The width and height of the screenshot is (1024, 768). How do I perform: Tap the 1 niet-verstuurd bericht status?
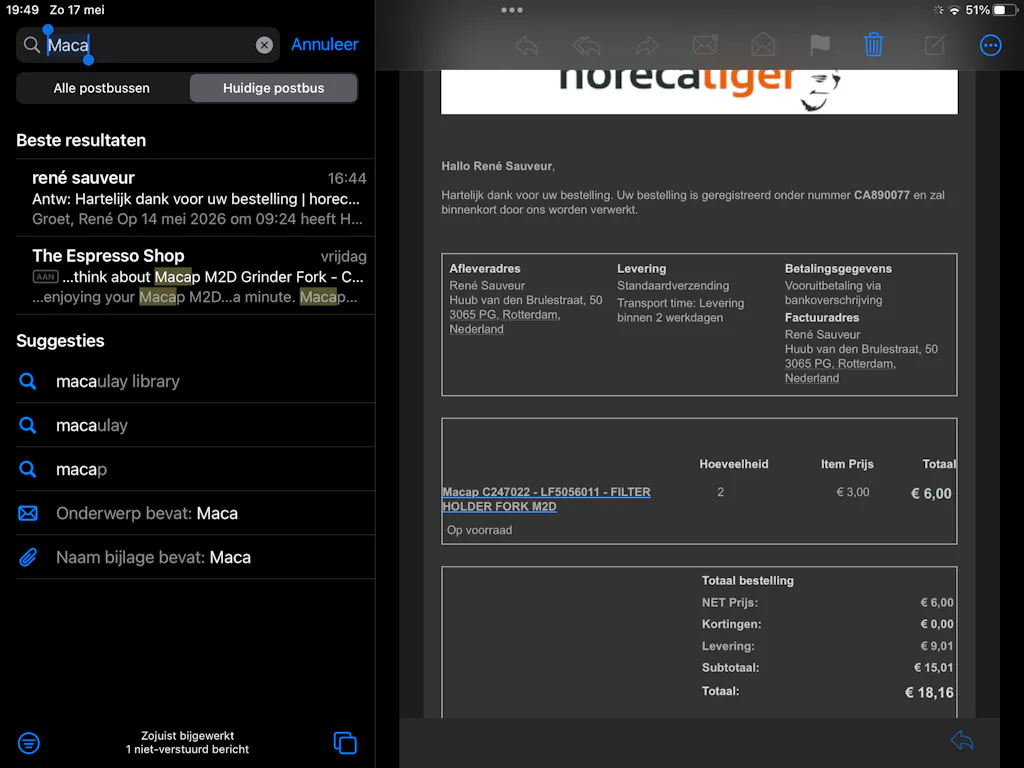coord(187,750)
